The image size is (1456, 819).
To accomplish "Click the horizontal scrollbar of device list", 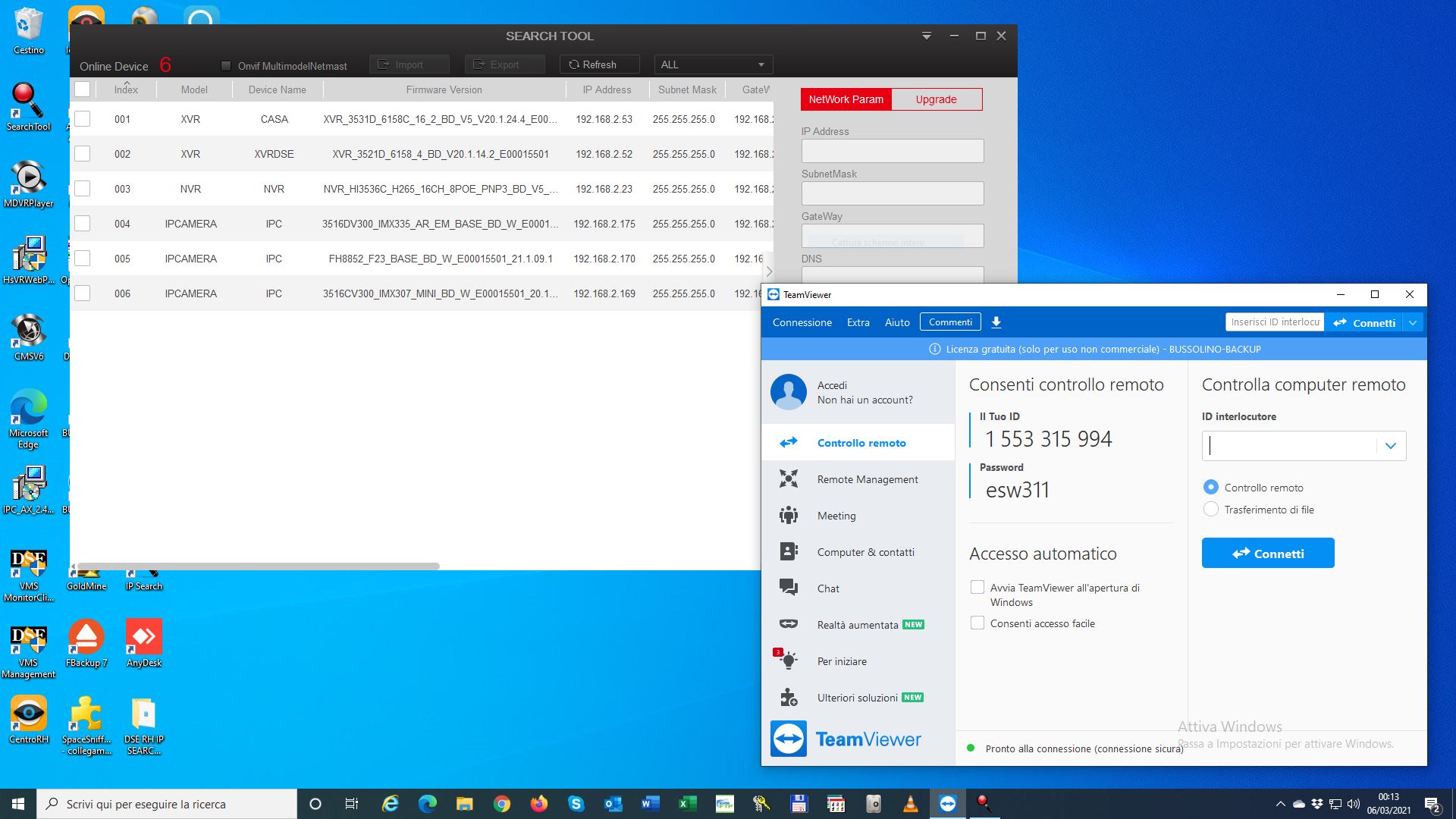I will pyautogui.click(x=258, y=566).
